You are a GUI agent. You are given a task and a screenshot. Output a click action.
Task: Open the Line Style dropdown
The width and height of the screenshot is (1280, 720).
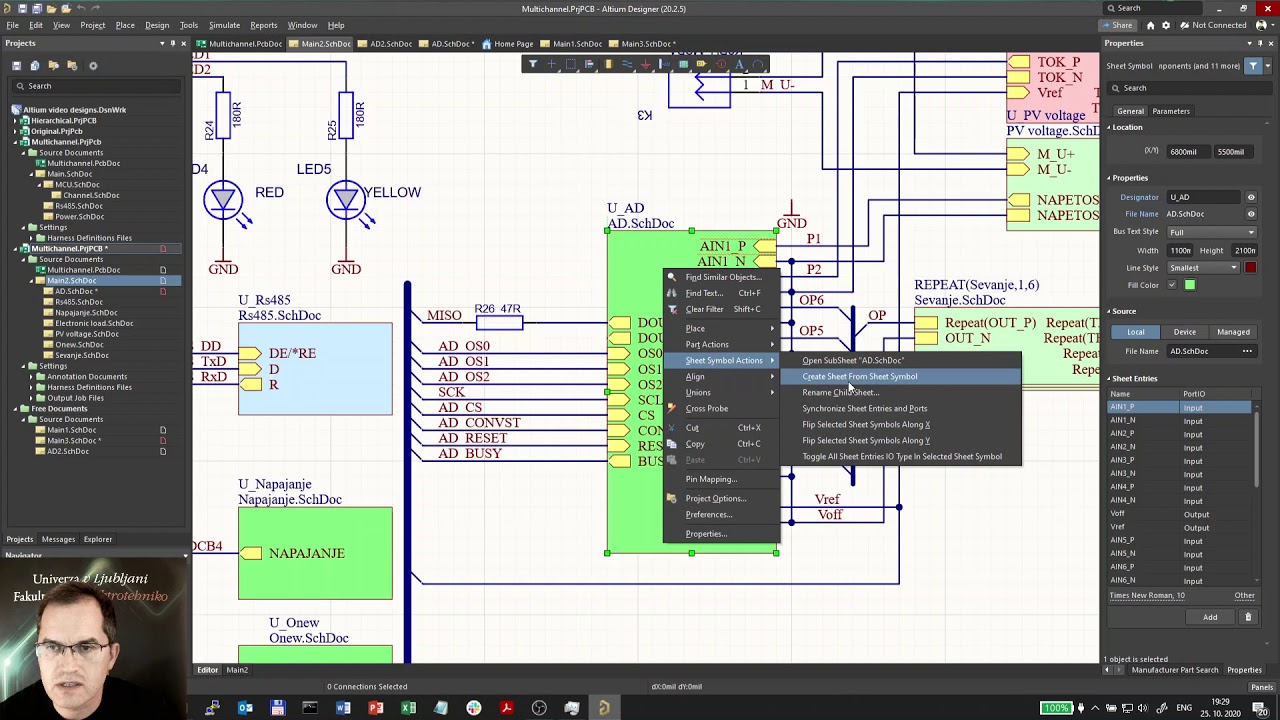click(x=1203, y=268)
